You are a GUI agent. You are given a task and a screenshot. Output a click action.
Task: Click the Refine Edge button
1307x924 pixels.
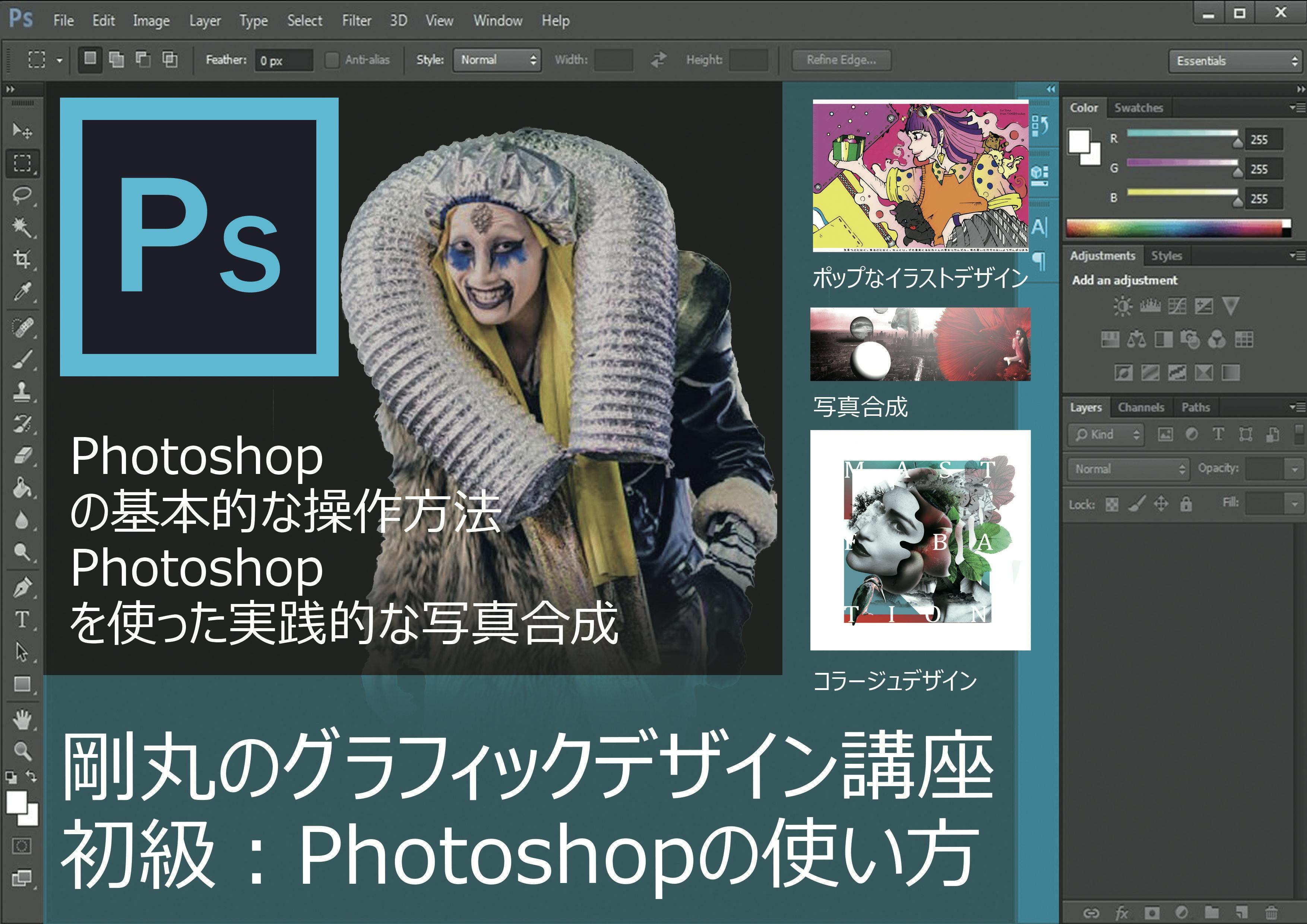tap(841, 60)
